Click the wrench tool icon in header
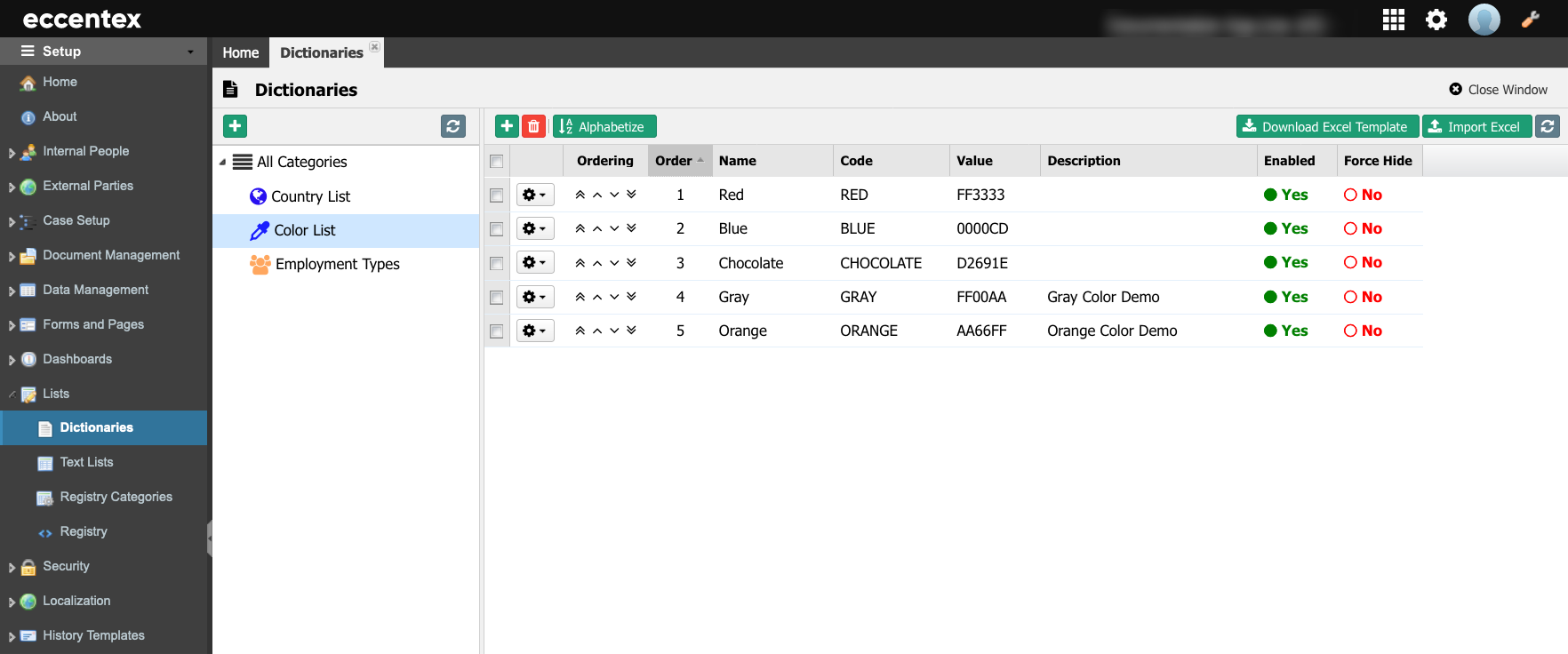Screen dimensions: 1568x654 [x=1531, y=19]
